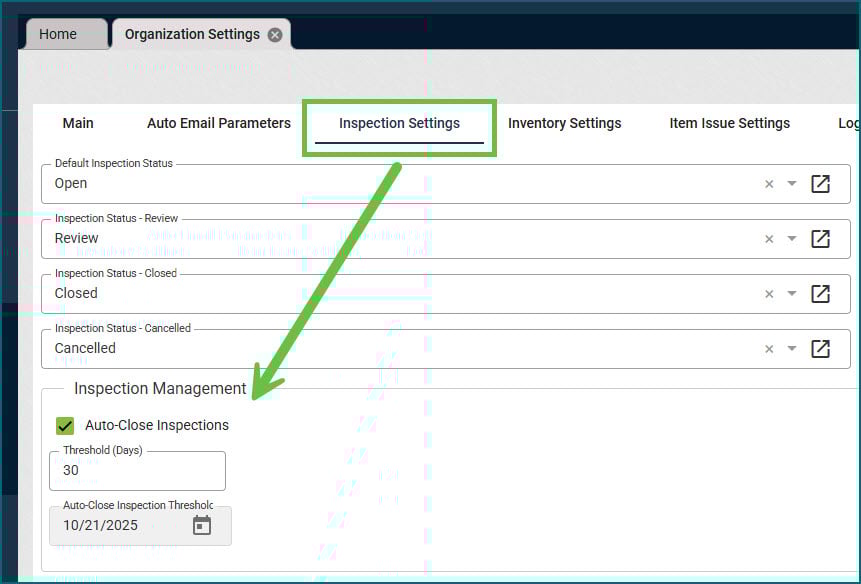This screenshot has width=861, height=584.
Task: Open external link for Inspection Status - Review
Action: pos(820,239)
